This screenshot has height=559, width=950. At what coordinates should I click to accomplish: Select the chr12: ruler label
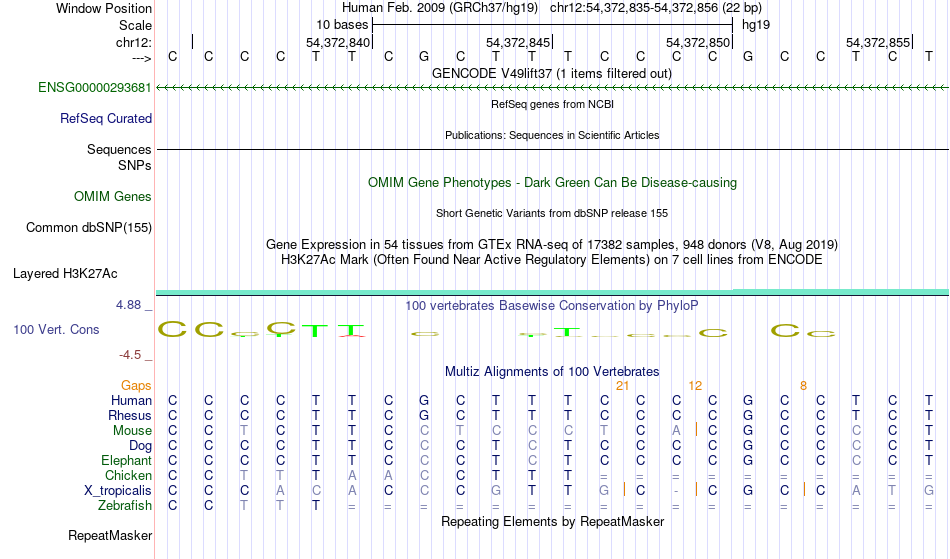click(134, 42)
